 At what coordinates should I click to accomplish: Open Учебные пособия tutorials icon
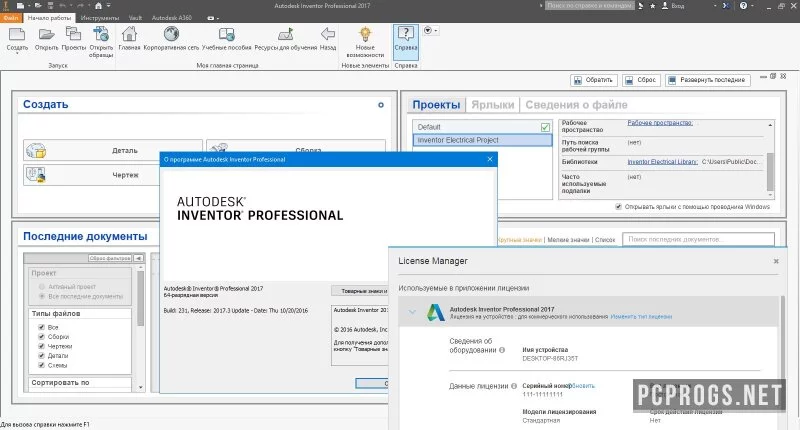pyautogui.click(x=227, y=34)
